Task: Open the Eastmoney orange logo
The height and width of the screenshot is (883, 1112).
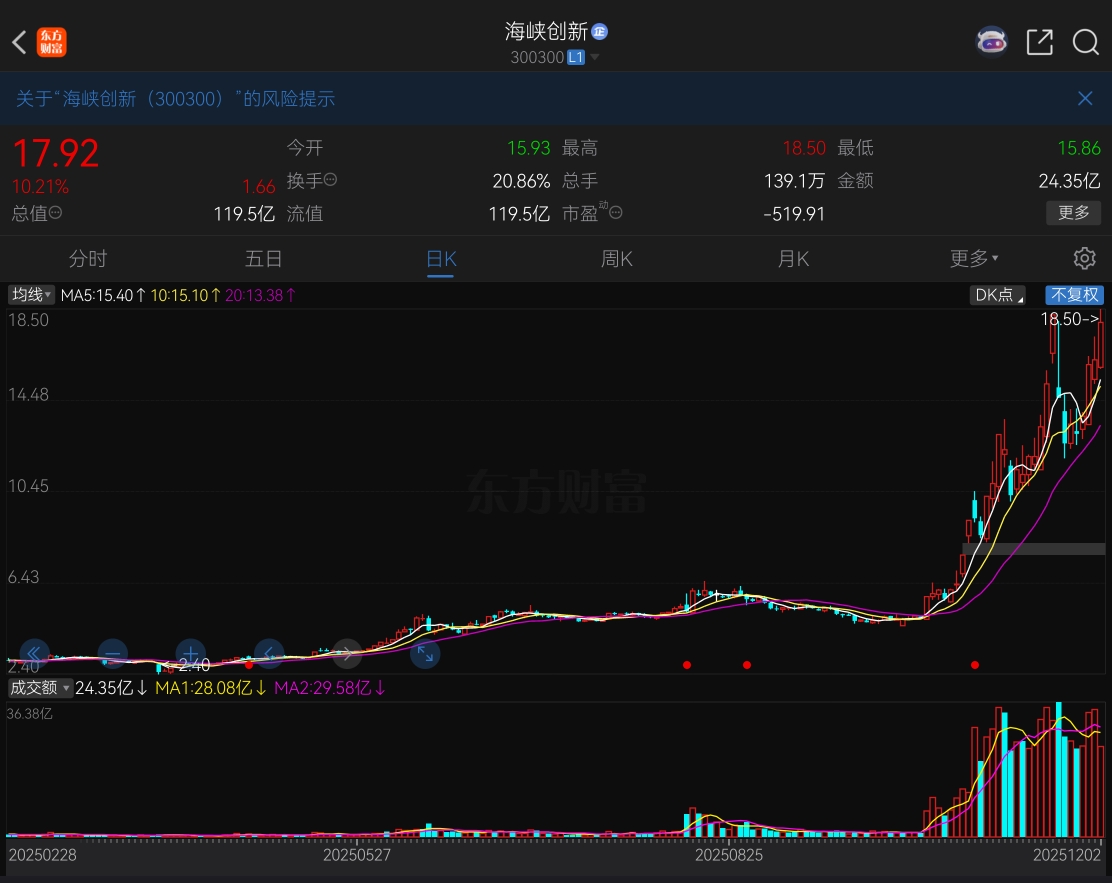Action: click(x=52, y=42)
